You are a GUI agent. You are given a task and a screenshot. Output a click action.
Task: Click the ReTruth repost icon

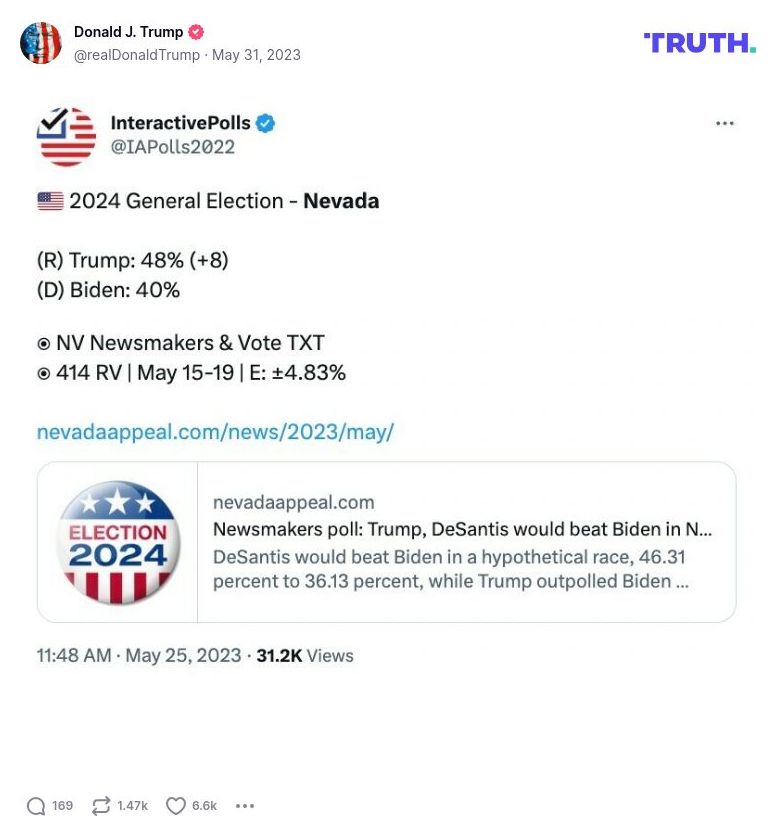point(99,805)
